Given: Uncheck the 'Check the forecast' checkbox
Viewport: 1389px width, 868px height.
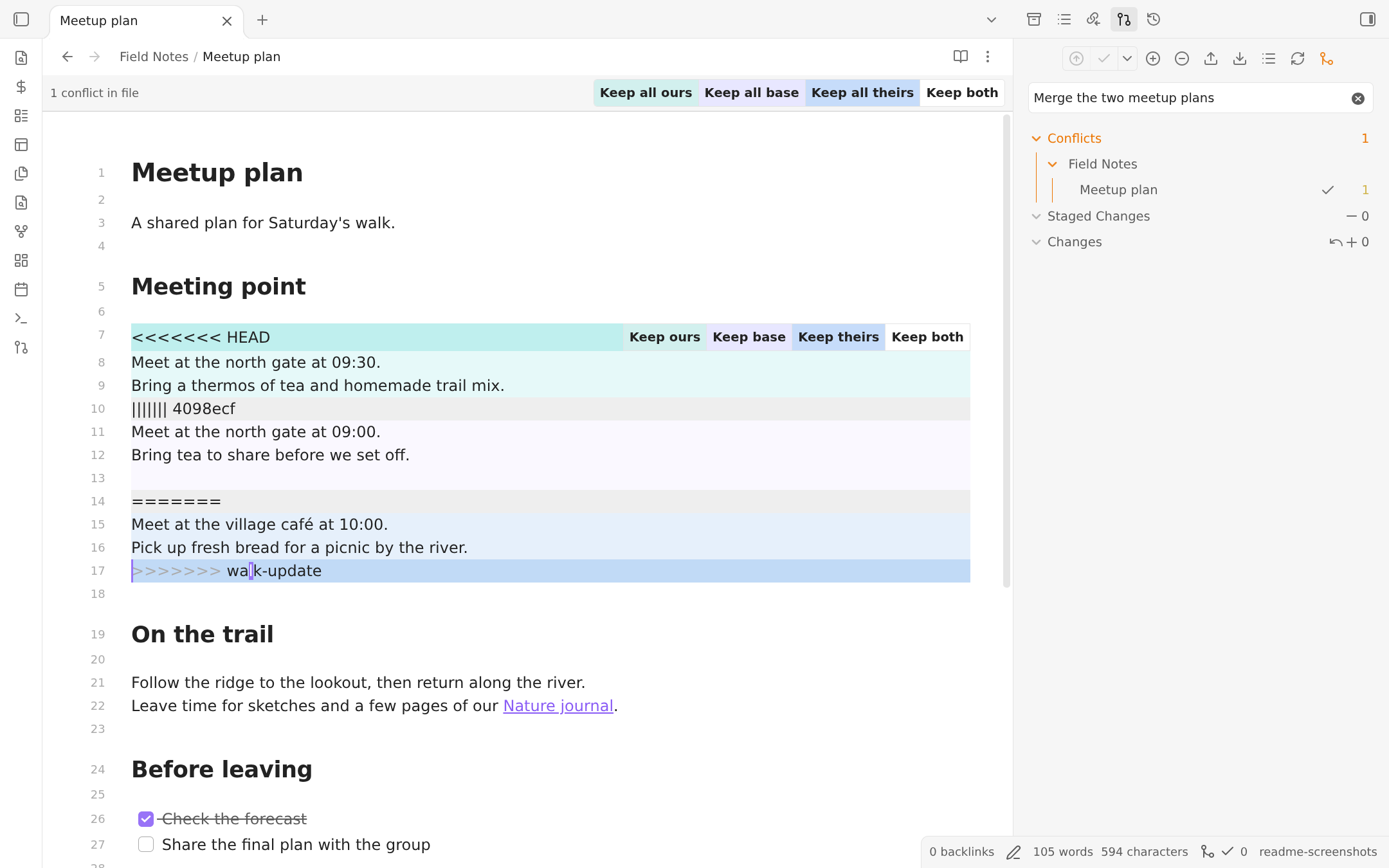Looking at the screenshot, I should pyautogui.click(x=146, y=819).
